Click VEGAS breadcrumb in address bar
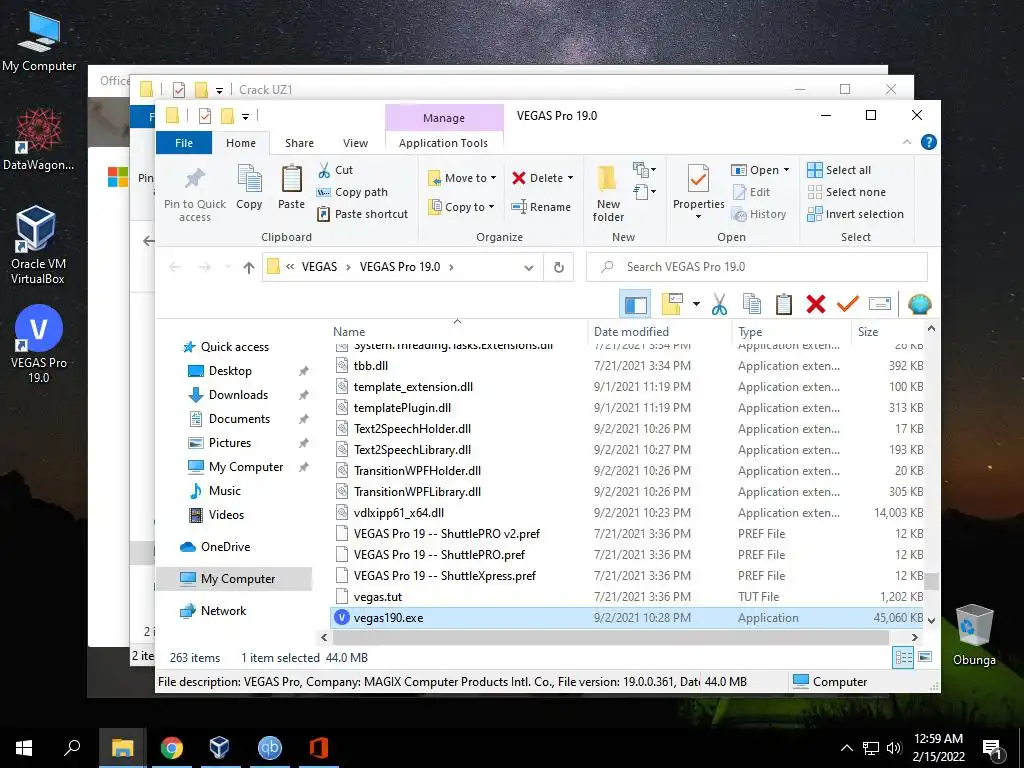 319,267
